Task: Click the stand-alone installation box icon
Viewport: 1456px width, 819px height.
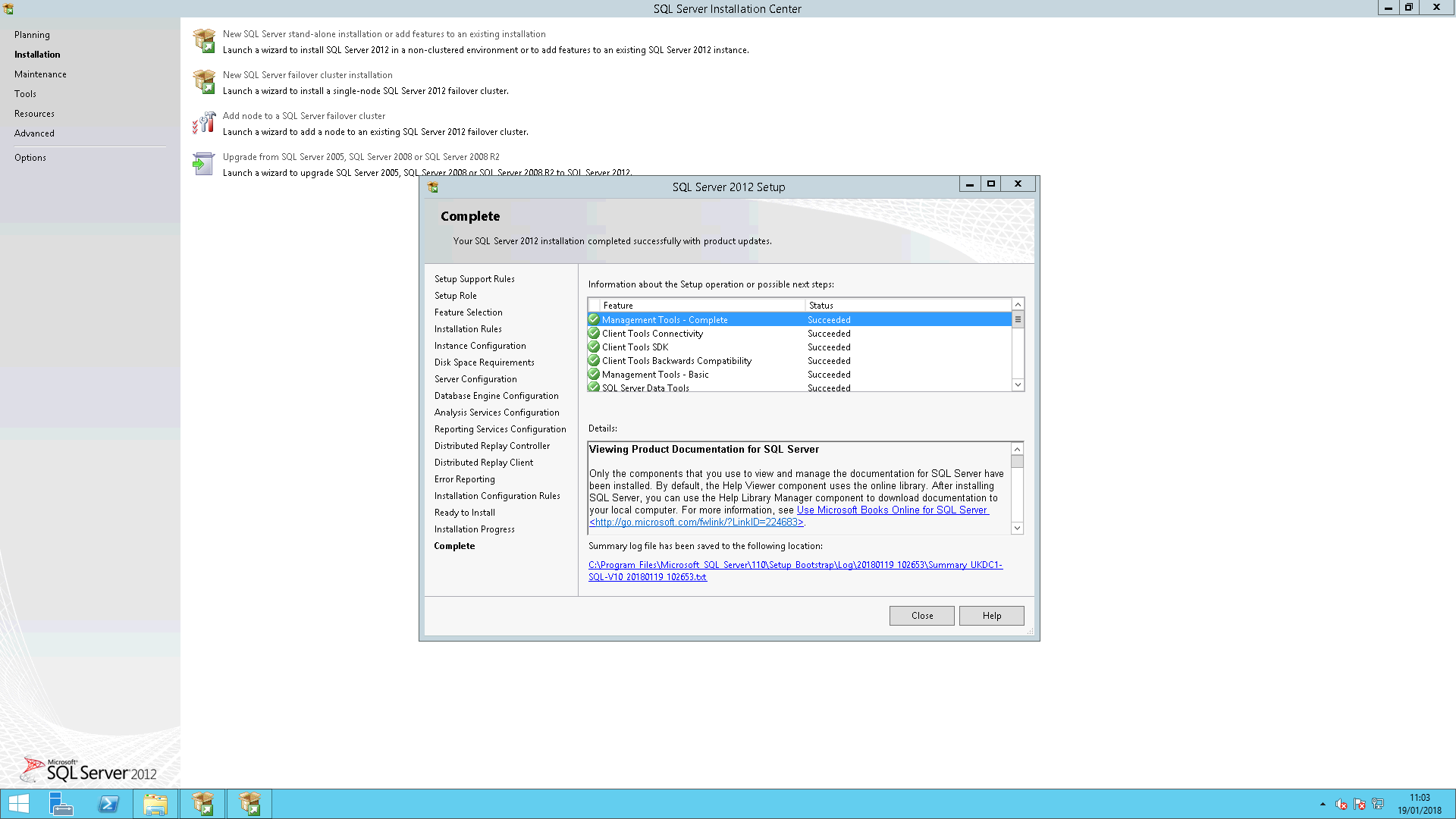Action: pyautogui.click(x=204, y=41)
